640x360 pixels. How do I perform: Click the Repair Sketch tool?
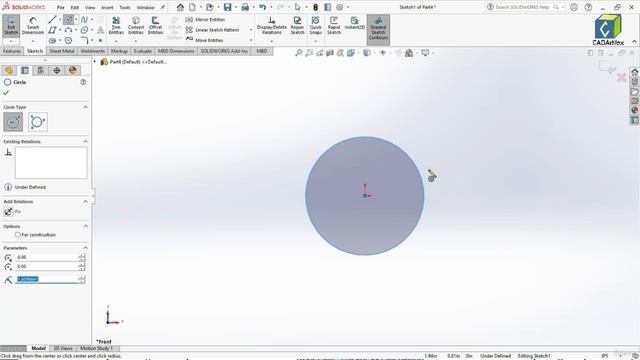[297, 26]
